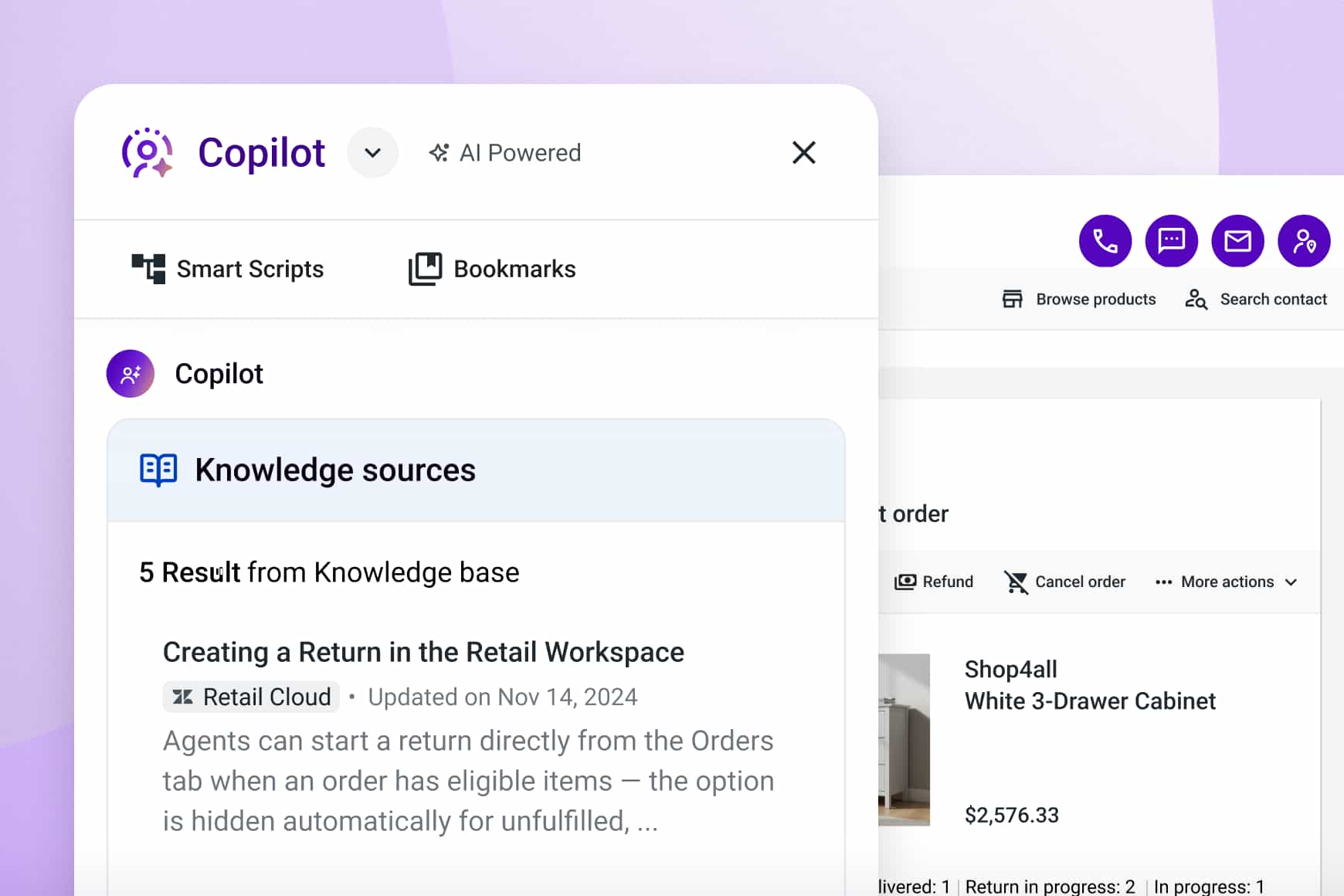The image size is (1344, 896).
Task: Click the purple Copilot avatar icon
Action: 131,374
